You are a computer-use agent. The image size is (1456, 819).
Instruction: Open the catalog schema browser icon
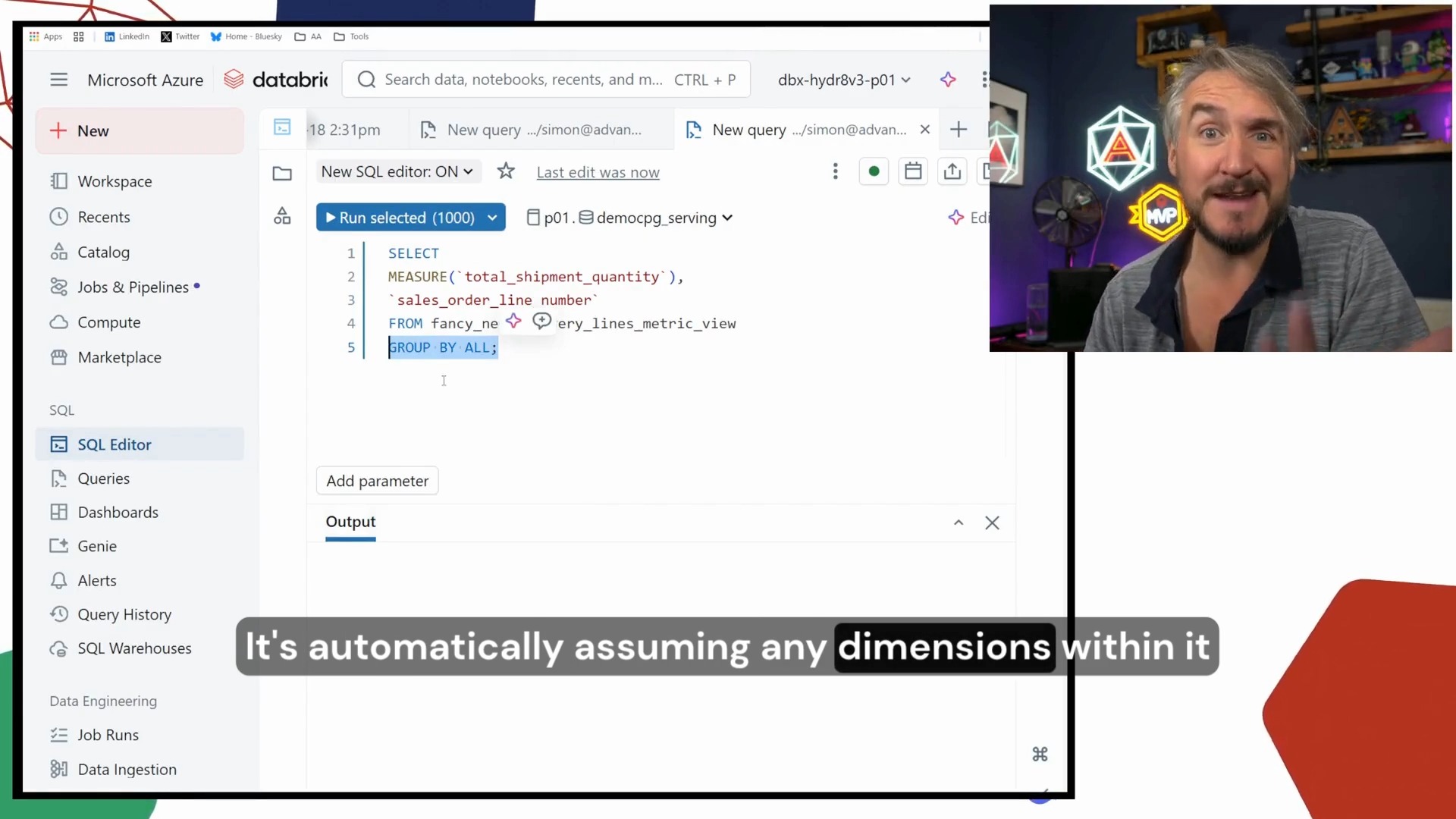[x=282, y=216]
